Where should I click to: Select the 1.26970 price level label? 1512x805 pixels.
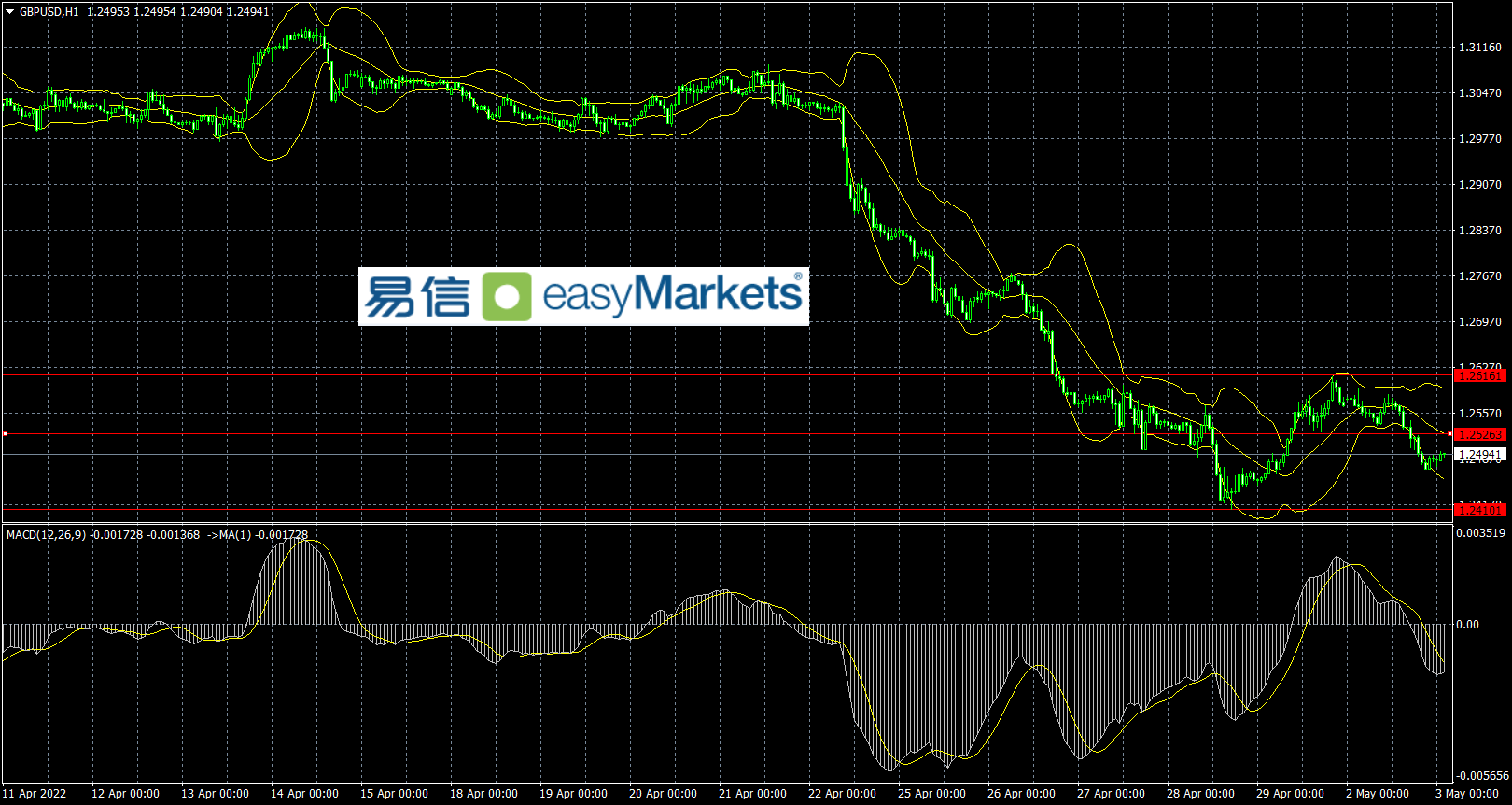click(x=1480, y=322)
